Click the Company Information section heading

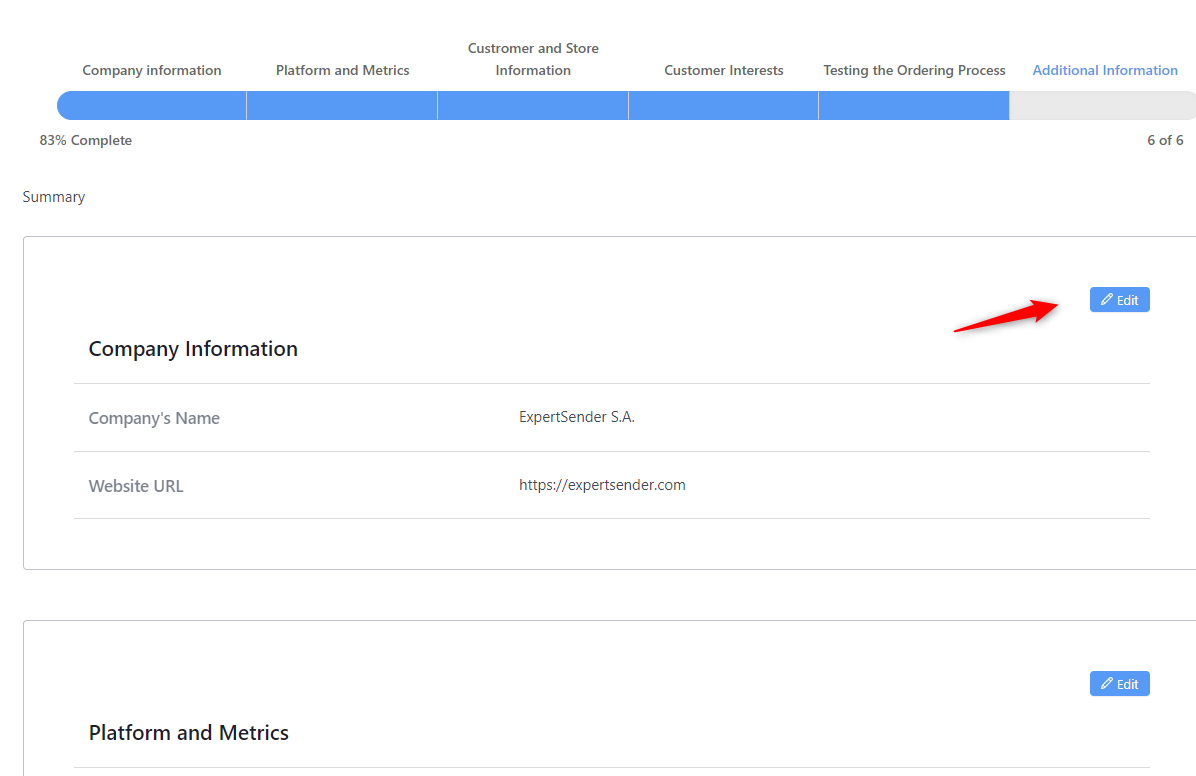[193, 349]
